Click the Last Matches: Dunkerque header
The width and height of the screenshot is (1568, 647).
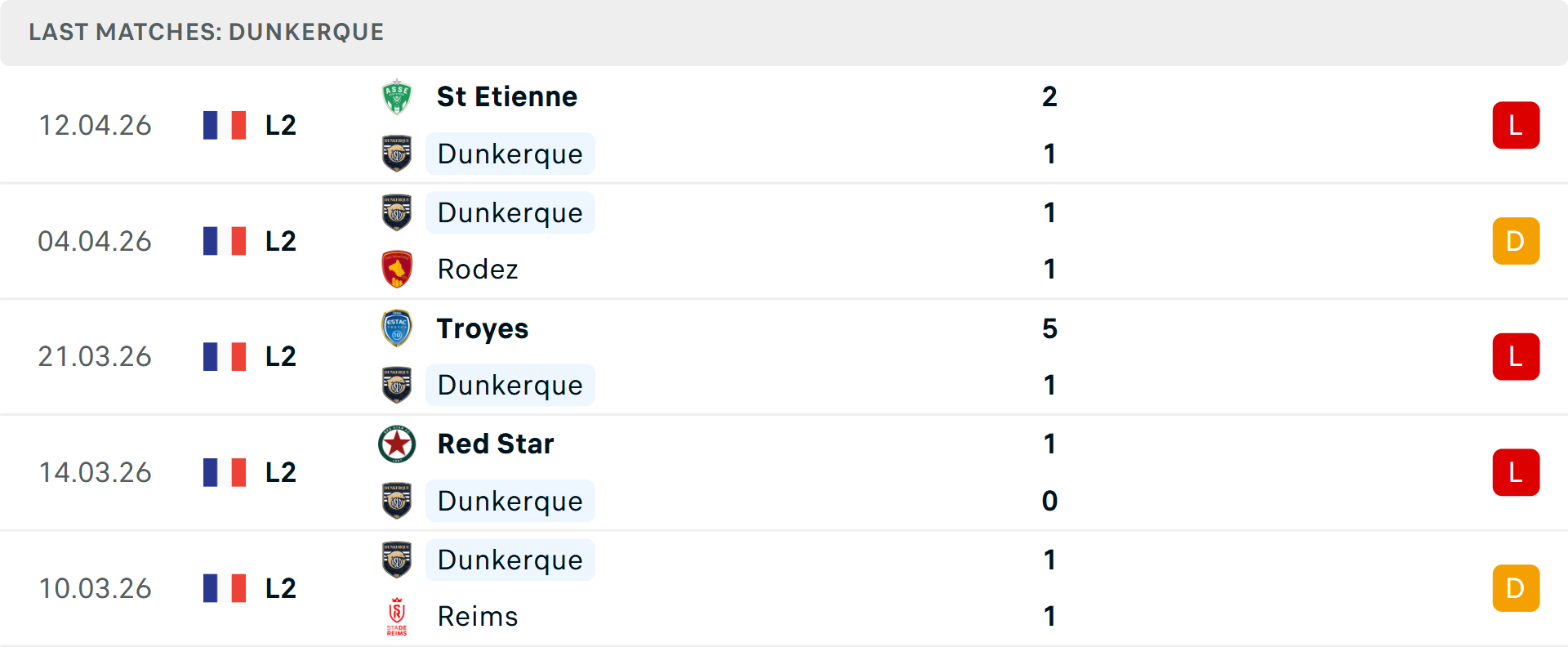(x=206, y=32)
